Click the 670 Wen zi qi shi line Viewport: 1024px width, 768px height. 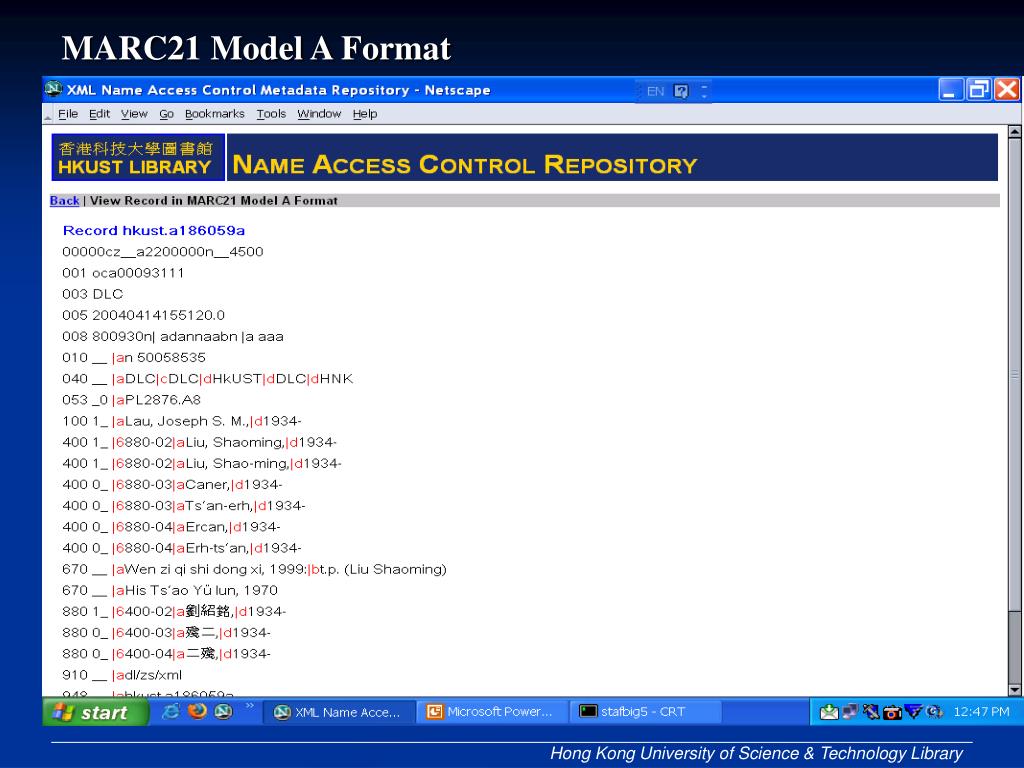pos(255,569)
